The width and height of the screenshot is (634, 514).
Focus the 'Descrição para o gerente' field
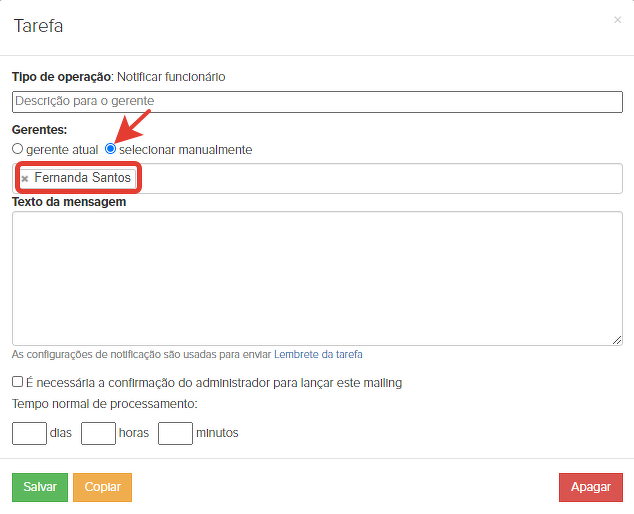tap(317, 101)
